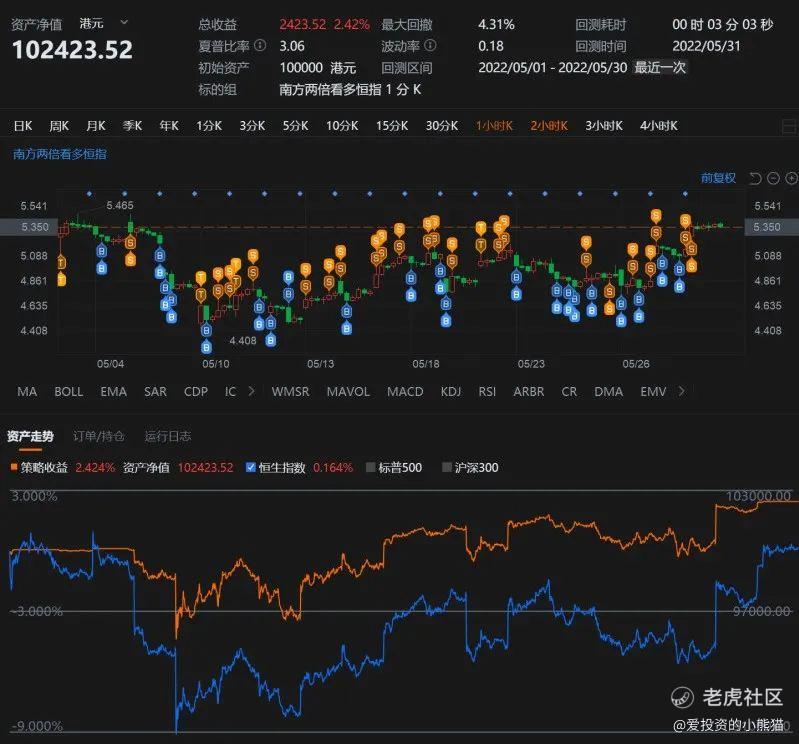
Task: Toggle the 恒生指数 benchmark checkbox
Action: pyautogui.click(x=250, y=467)
